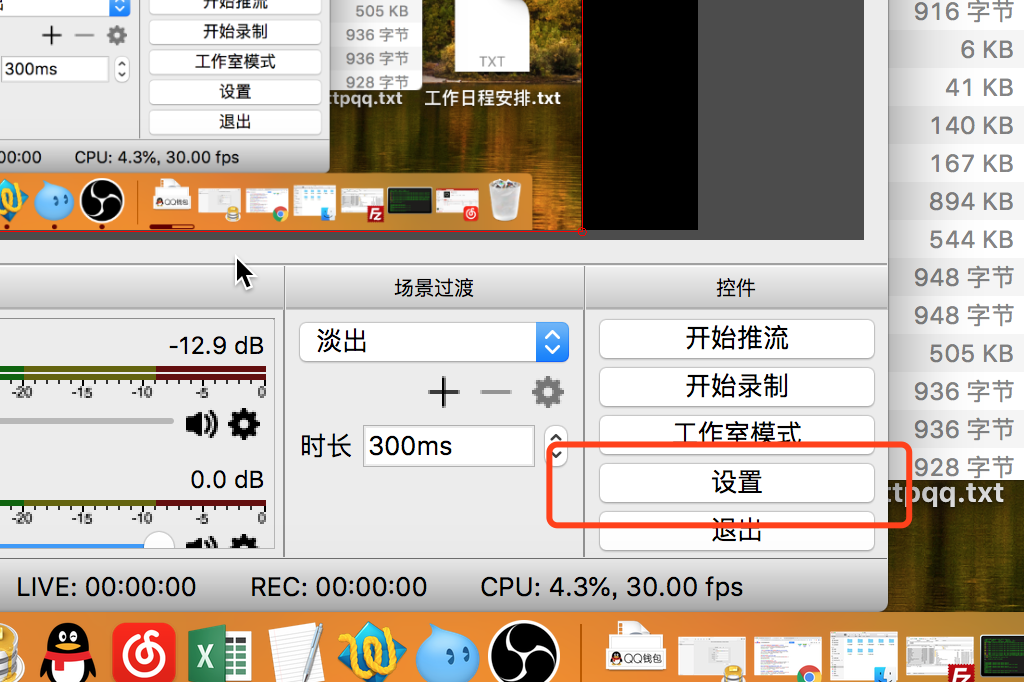Click 退出 inside the preview image

point(235,122)
